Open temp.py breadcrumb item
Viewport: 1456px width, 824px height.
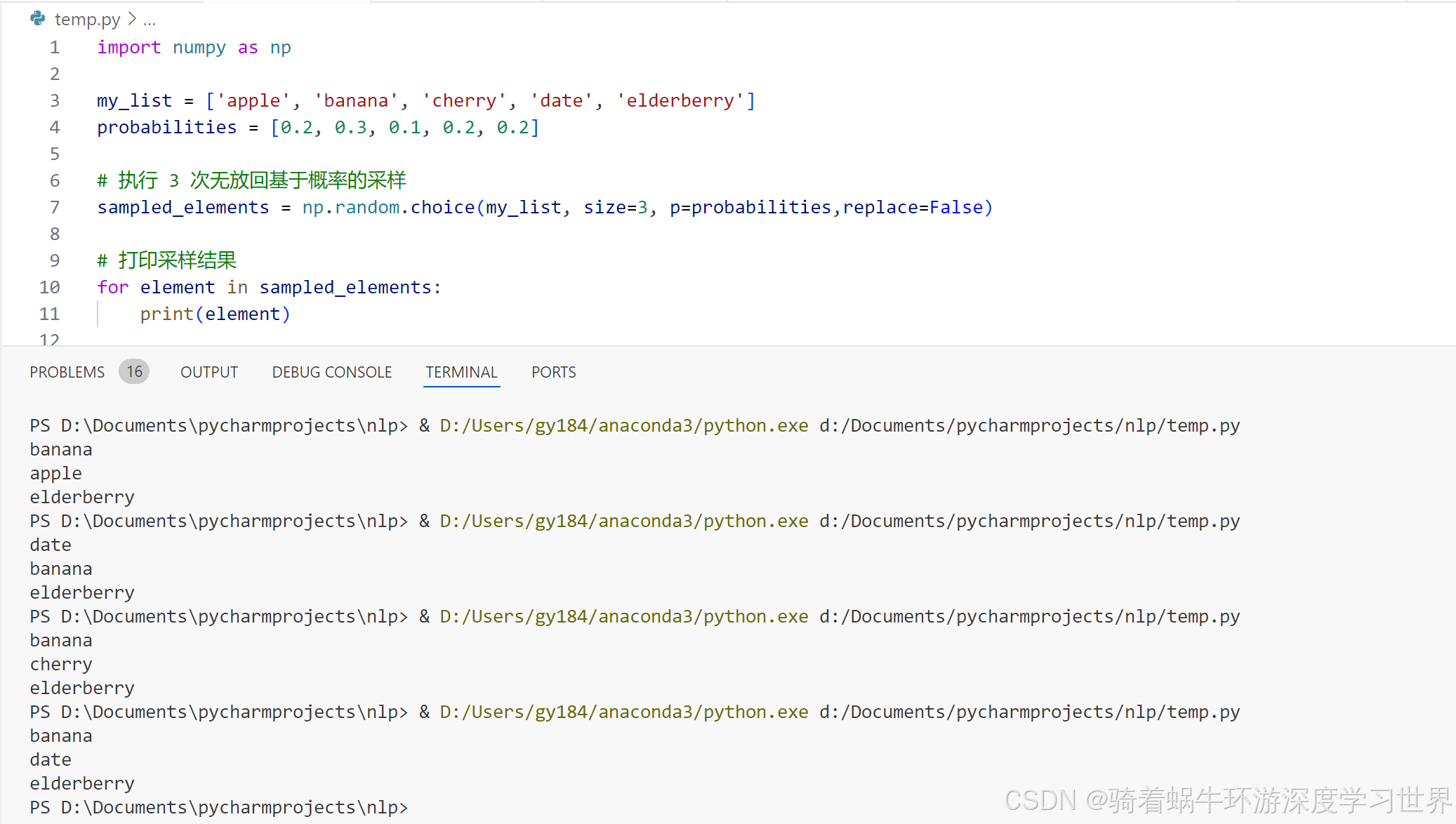coord(87,19)
